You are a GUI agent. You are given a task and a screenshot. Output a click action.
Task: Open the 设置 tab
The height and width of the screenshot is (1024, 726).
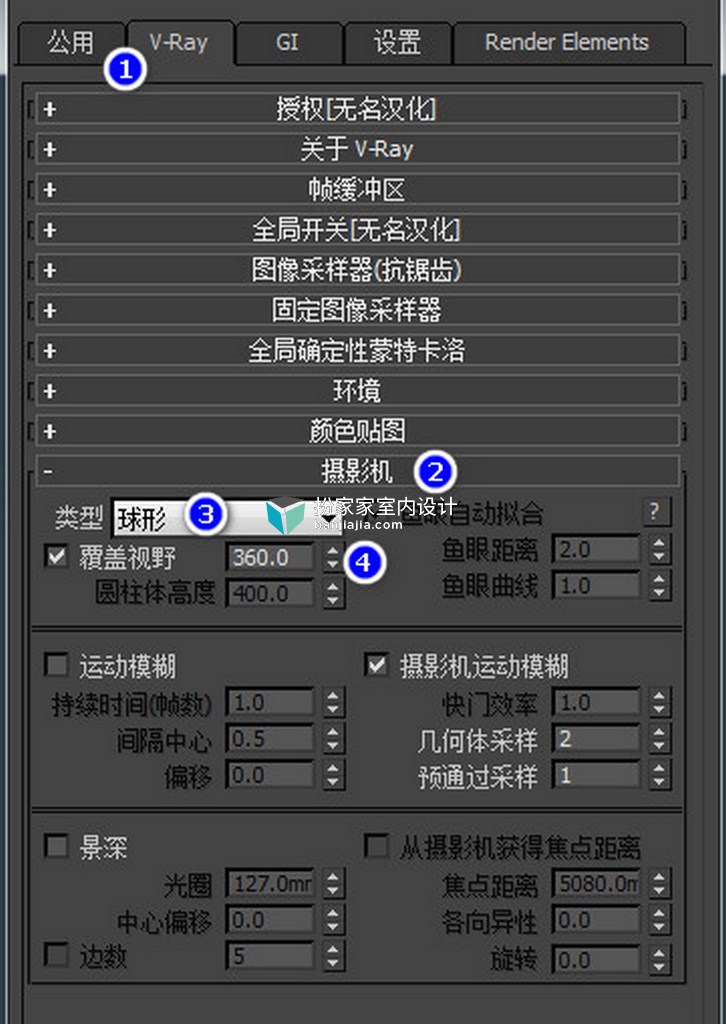[x=397, y=43]
